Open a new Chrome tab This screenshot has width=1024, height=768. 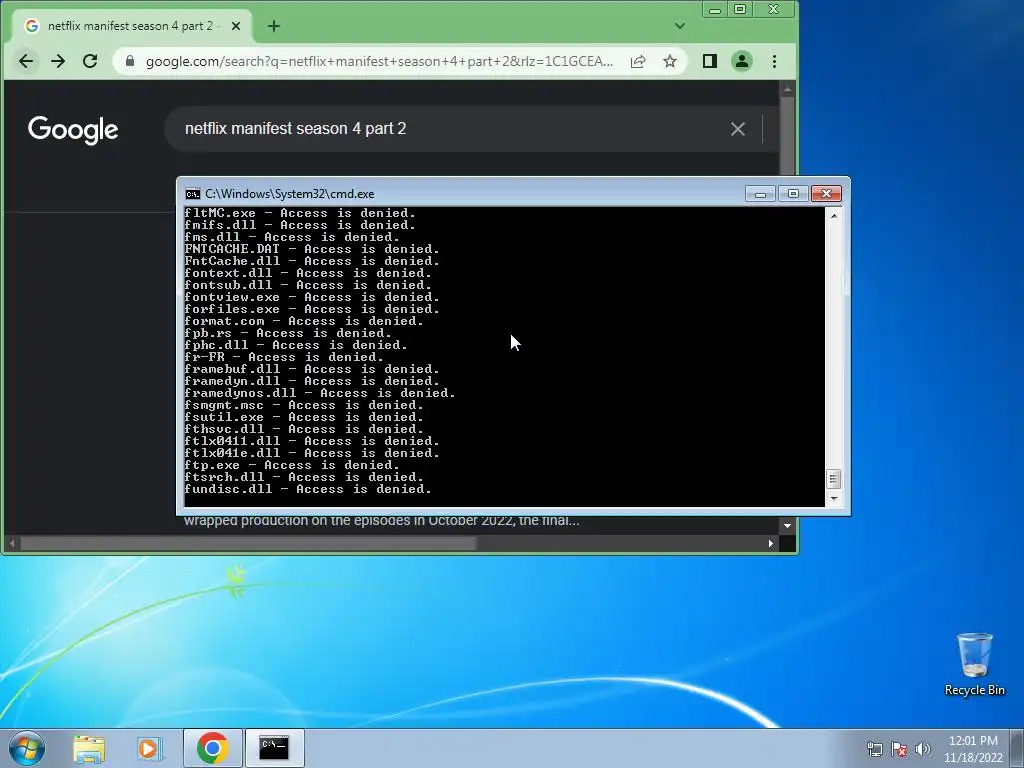coord(274,26)
